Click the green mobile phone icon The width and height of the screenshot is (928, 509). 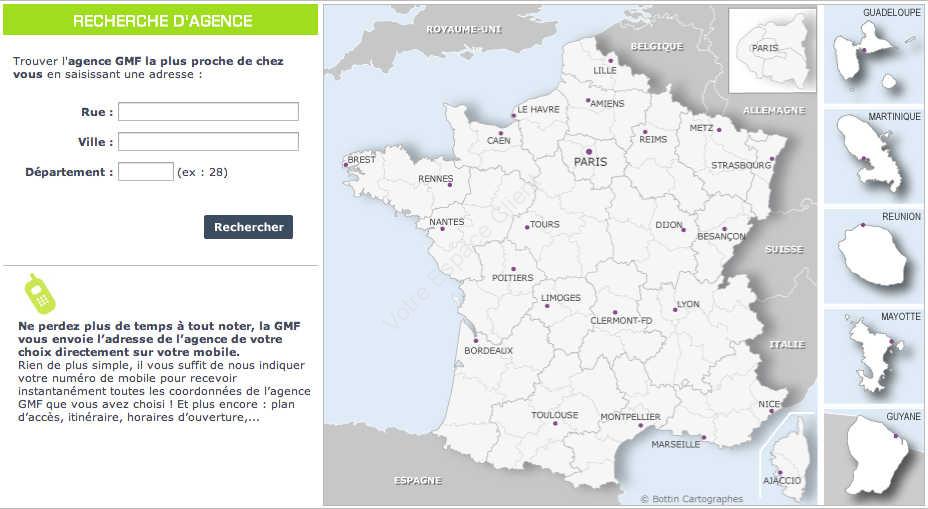coord(40,294)
